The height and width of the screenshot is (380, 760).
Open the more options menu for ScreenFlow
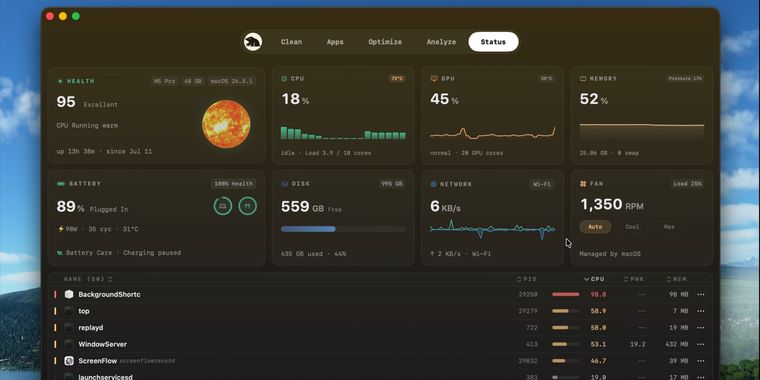[x=701, y=361]
